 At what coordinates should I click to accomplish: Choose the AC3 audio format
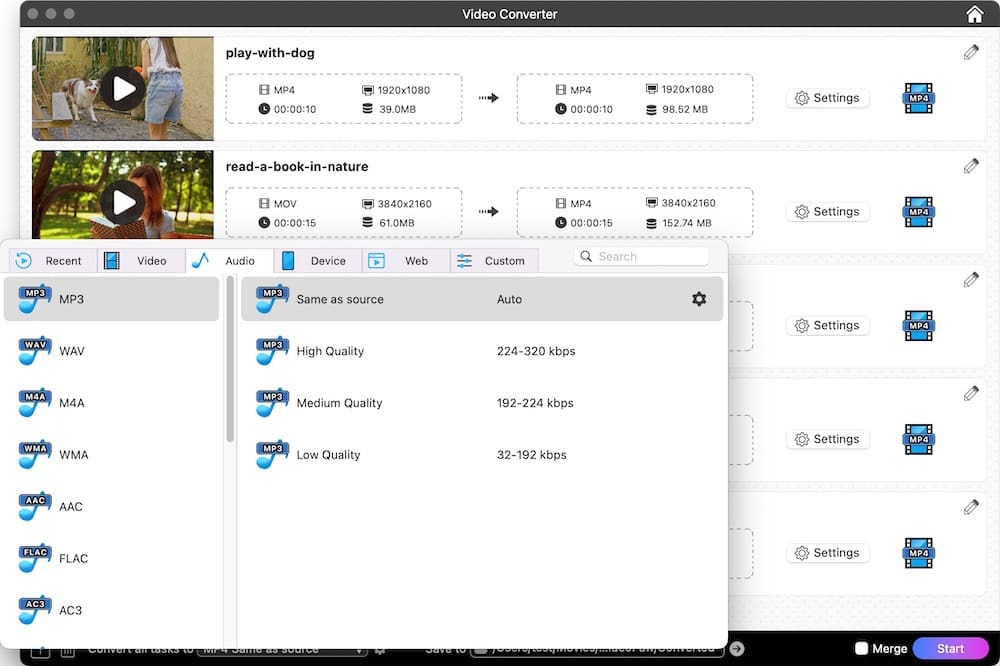(70, 610)
